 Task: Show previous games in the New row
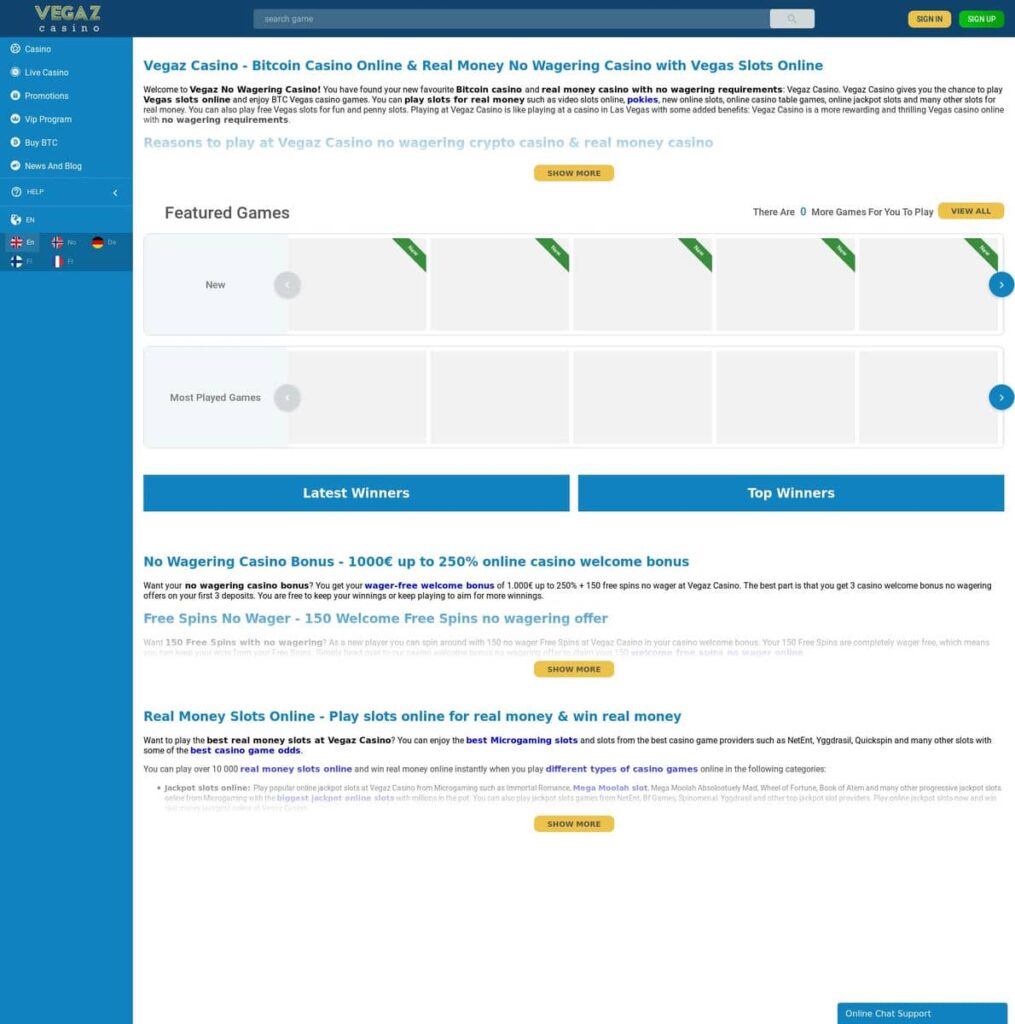287,285
